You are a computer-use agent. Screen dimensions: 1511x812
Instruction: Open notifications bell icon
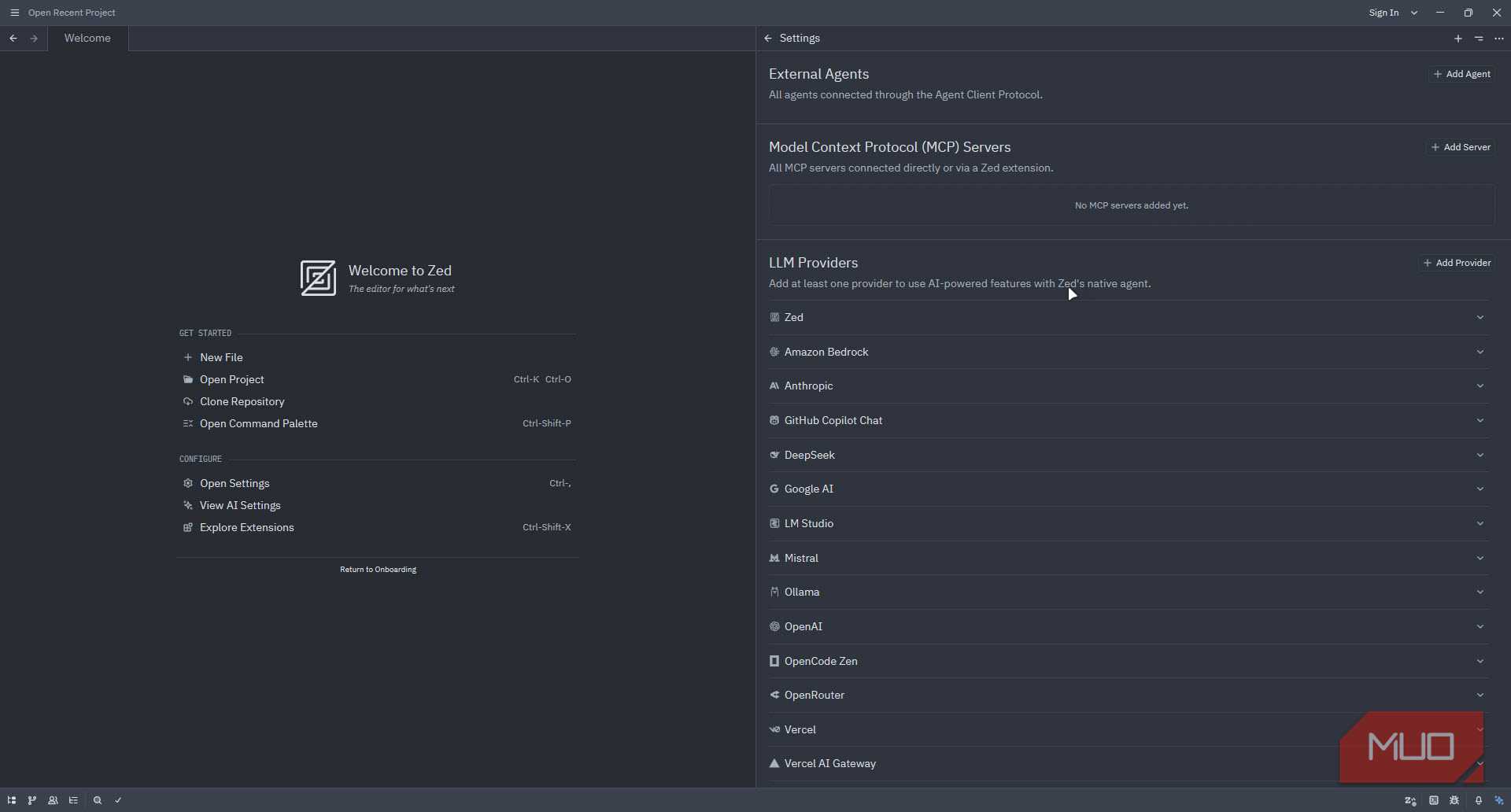[x=1479, y=800]
